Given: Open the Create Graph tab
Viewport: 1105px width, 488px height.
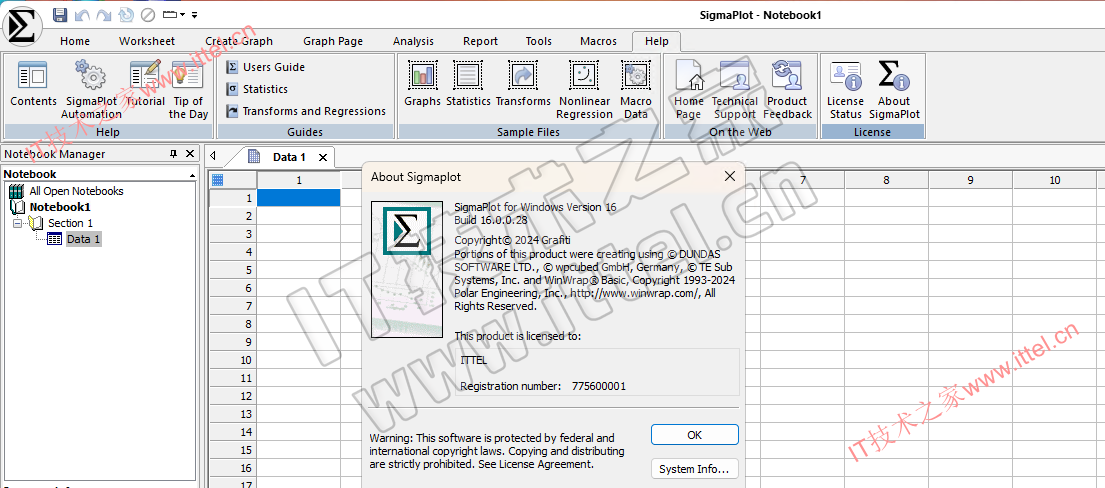Looking at the screenshot, I should [239, 41].
